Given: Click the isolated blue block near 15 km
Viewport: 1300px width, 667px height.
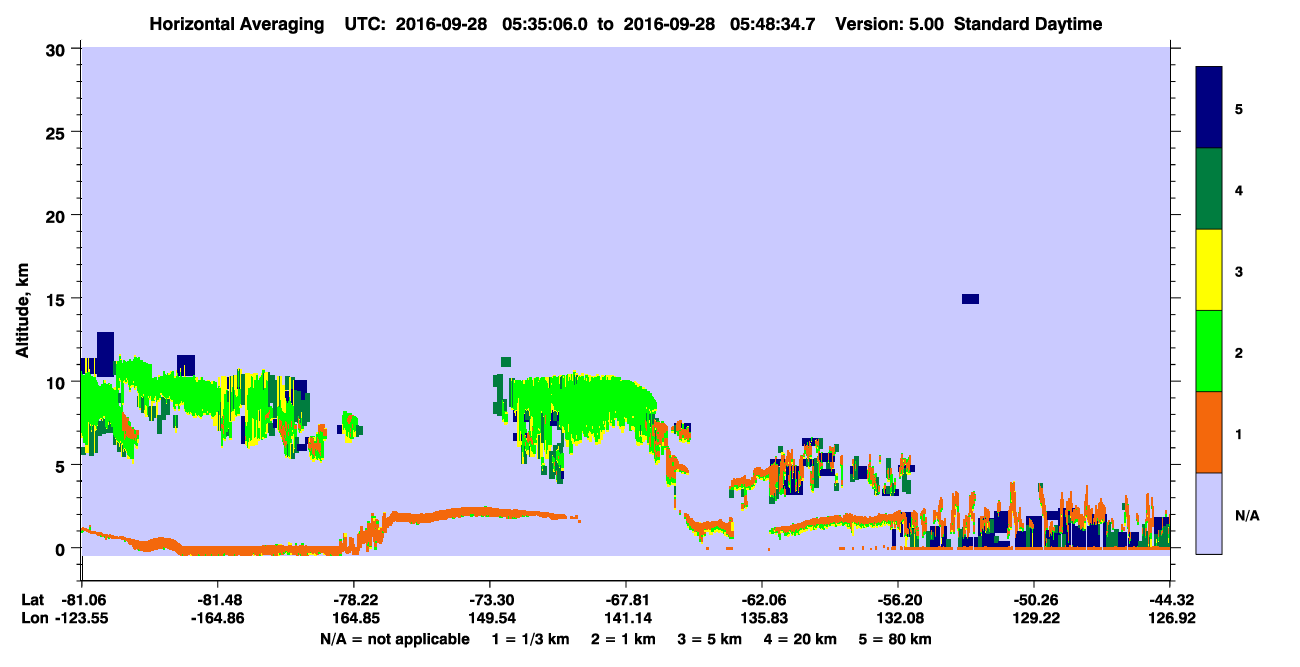Looking at the screenshot, I should [970, 299].
